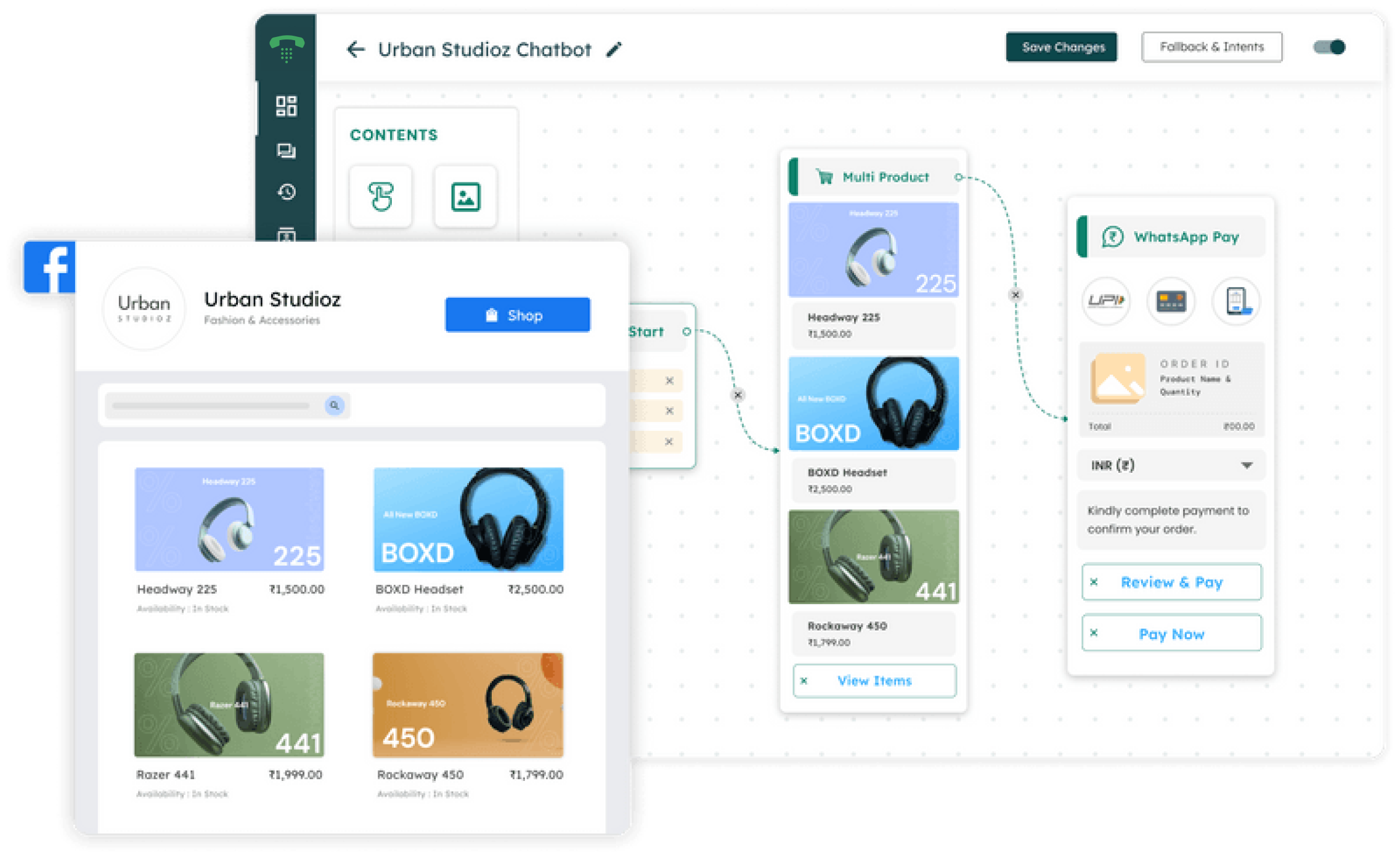Screen dimensions: 1400x858
Task: Click Urban Studioz Chatbot title
Action: 484,49
